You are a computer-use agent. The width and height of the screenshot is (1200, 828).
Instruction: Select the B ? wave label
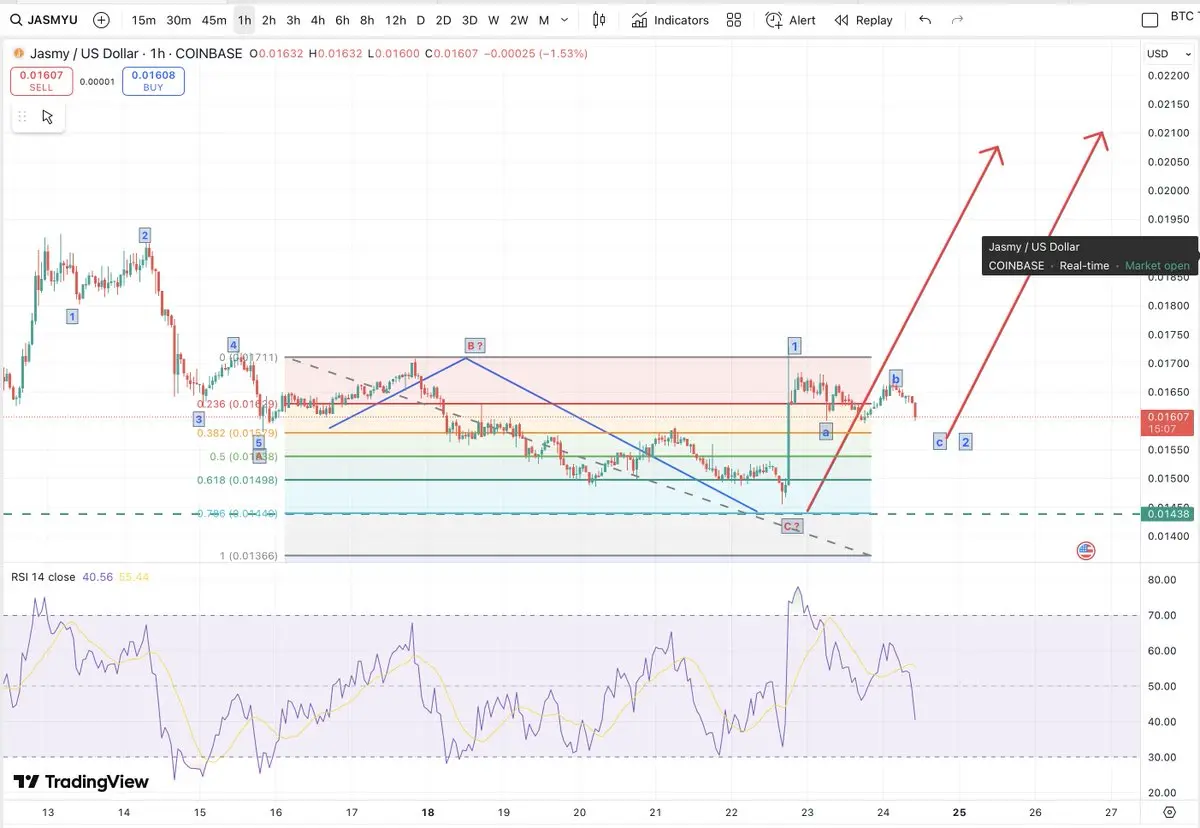click(x=475, y=346)
